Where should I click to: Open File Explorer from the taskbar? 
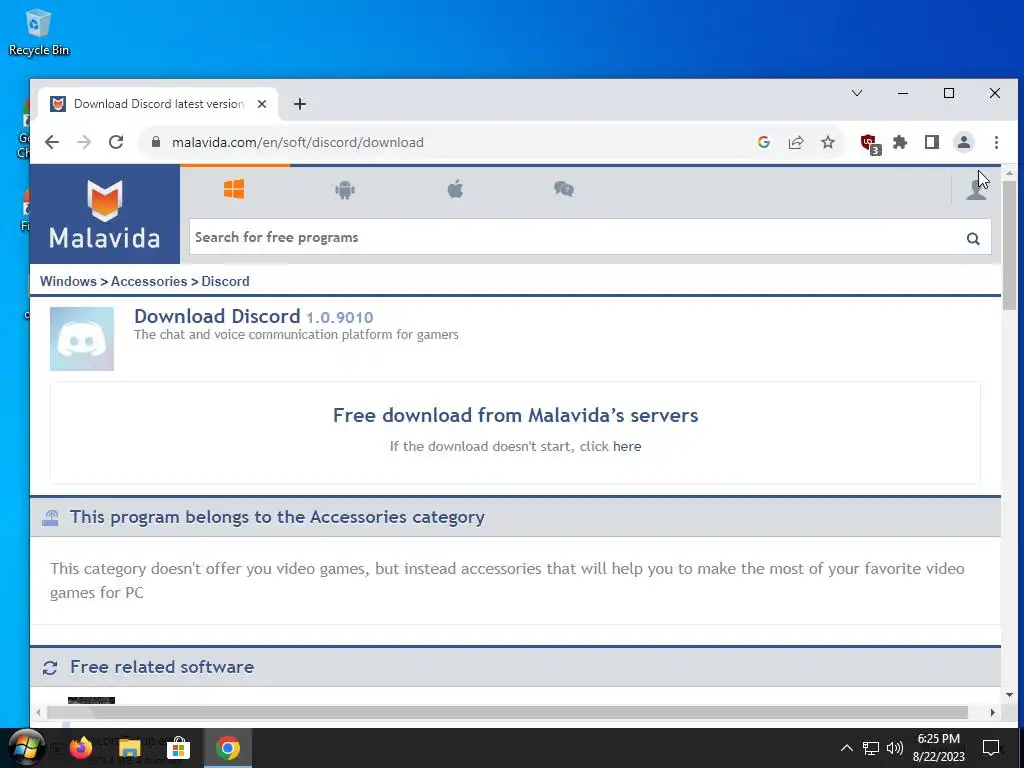129,748
